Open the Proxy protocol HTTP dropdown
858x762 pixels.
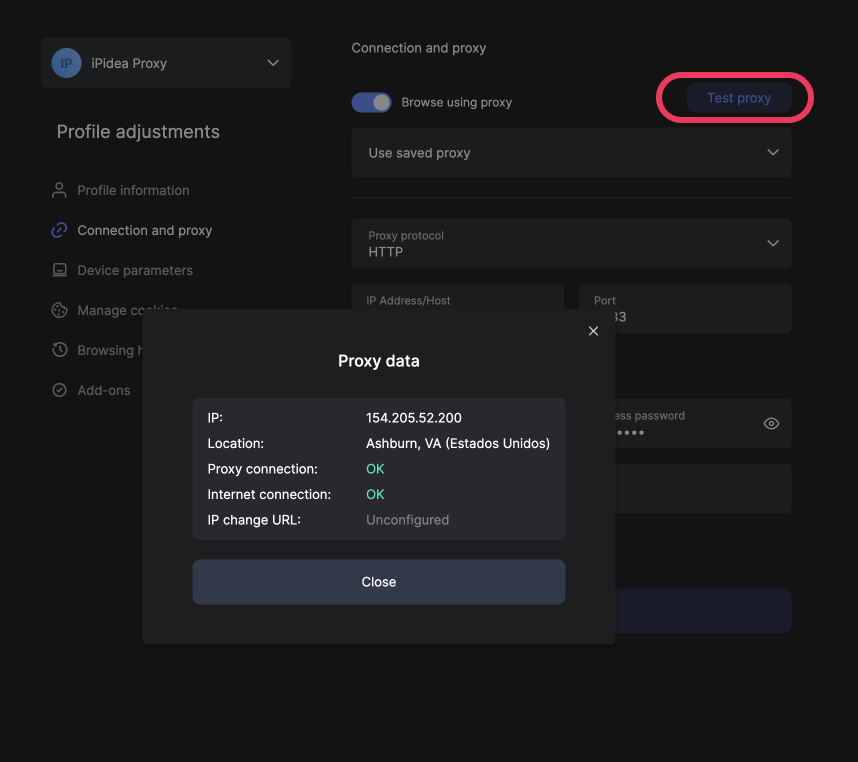point(571,244)
